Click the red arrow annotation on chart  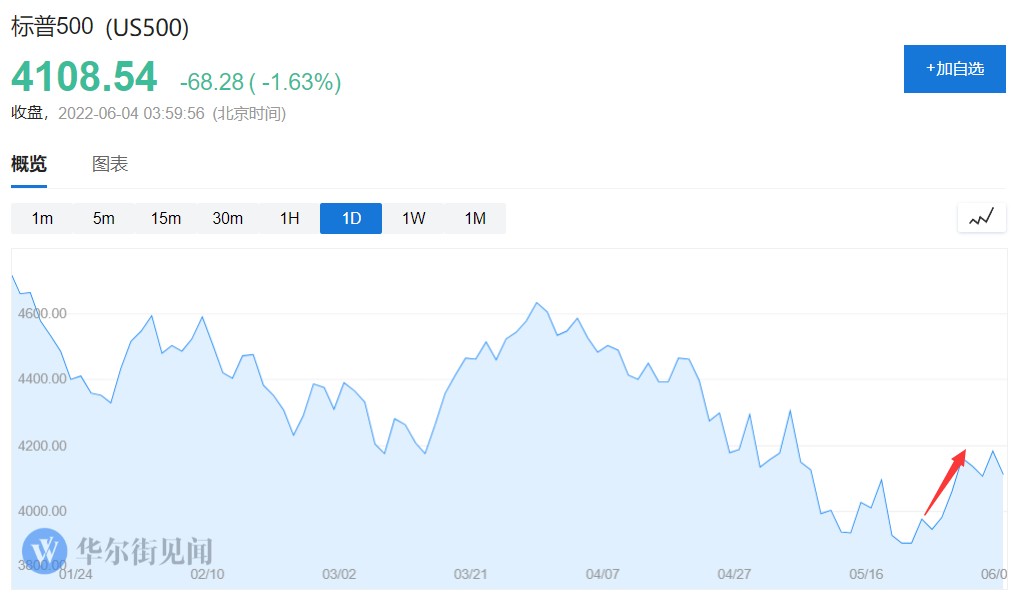click(945, 483)
